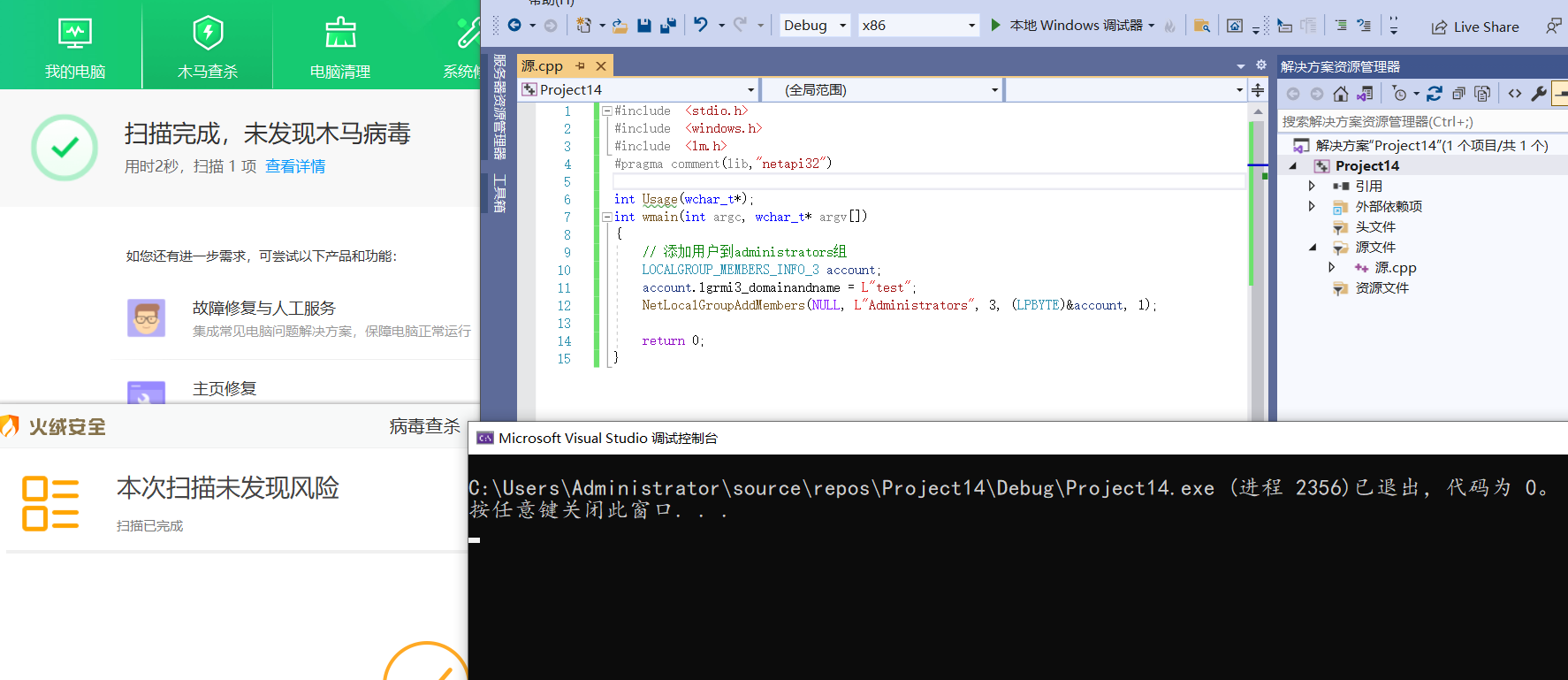The height and width of the screenshot is (680, 1568).
Task: Click the Solution Explorer search field
Action: click(1423, 121)
